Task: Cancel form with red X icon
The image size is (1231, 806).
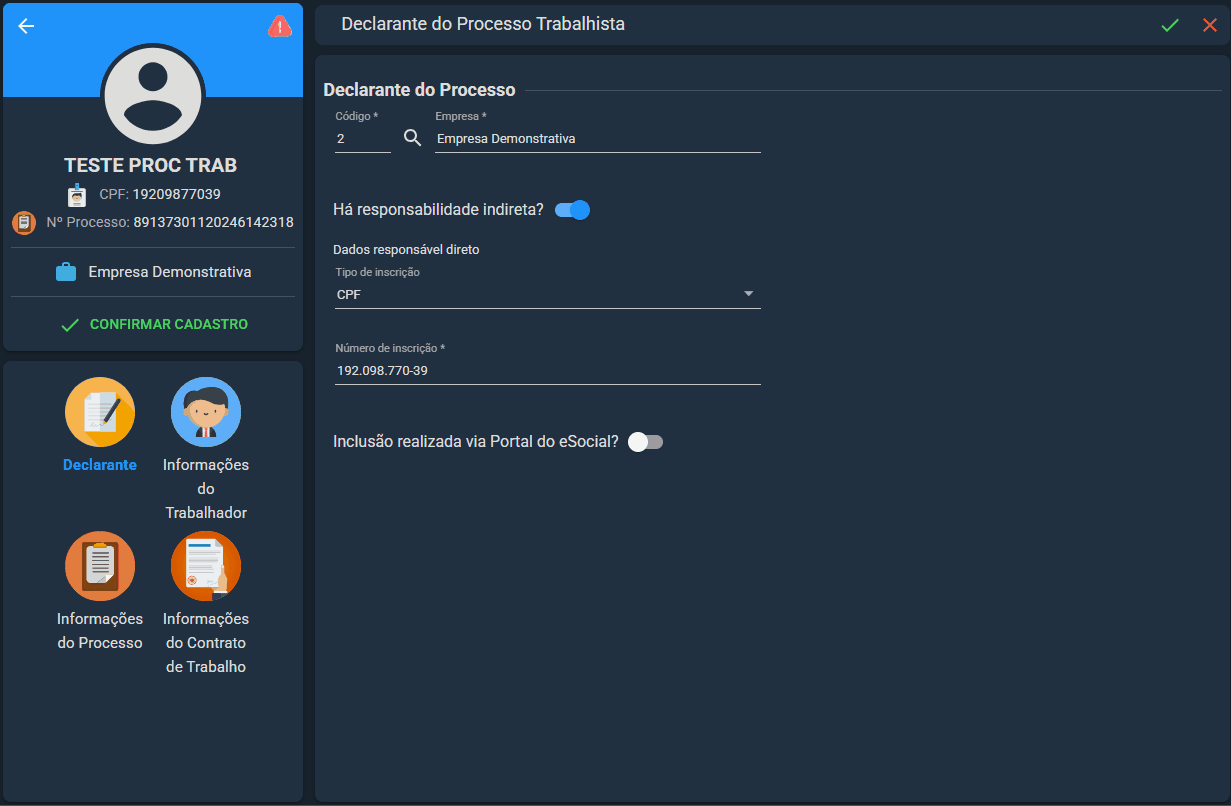Action: (1210, 25)
